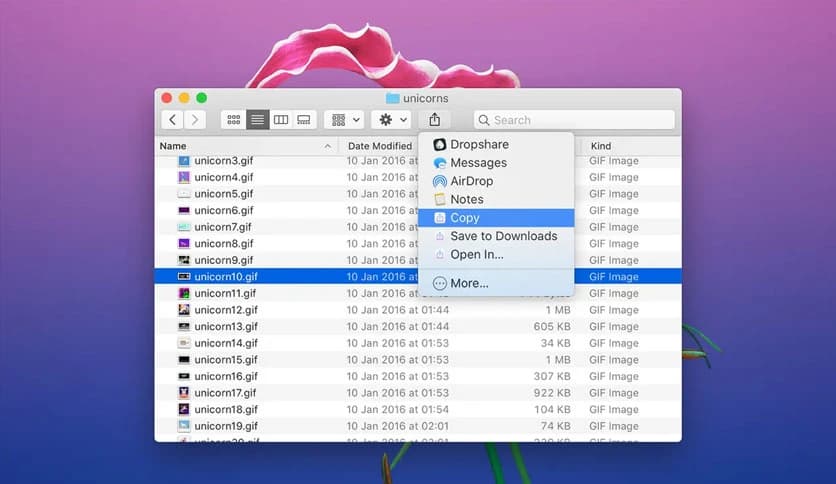
Task: Open the gear Action dropdown menu
Action: pyautogui.click(x=390, y=120)
